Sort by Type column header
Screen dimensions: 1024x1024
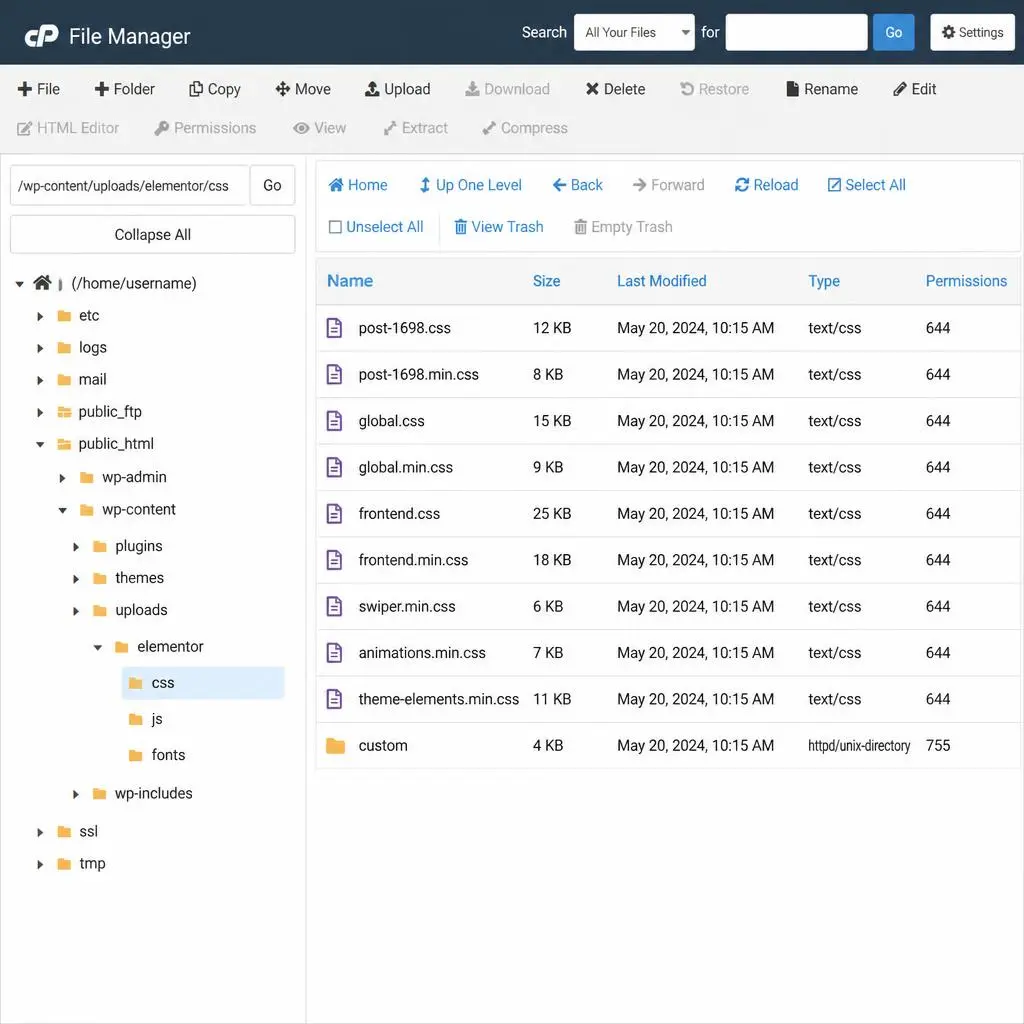click(824, 281)
